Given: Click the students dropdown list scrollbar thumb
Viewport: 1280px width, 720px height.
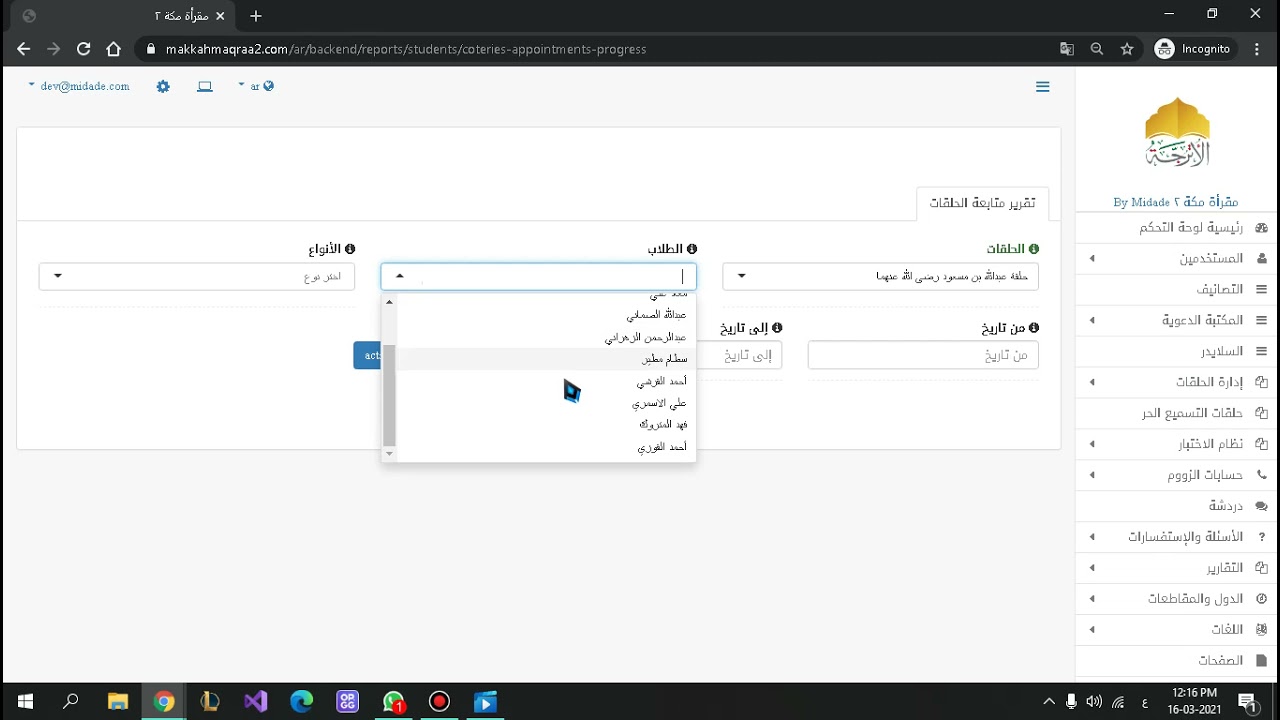Looking at the screenshot, I should click(x=390, y=395).
